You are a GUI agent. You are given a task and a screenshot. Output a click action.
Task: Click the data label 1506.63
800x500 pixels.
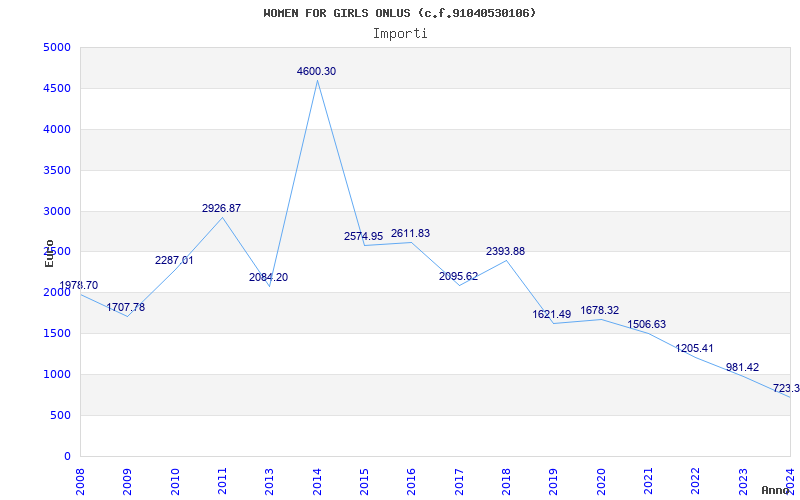click(646, 324)
